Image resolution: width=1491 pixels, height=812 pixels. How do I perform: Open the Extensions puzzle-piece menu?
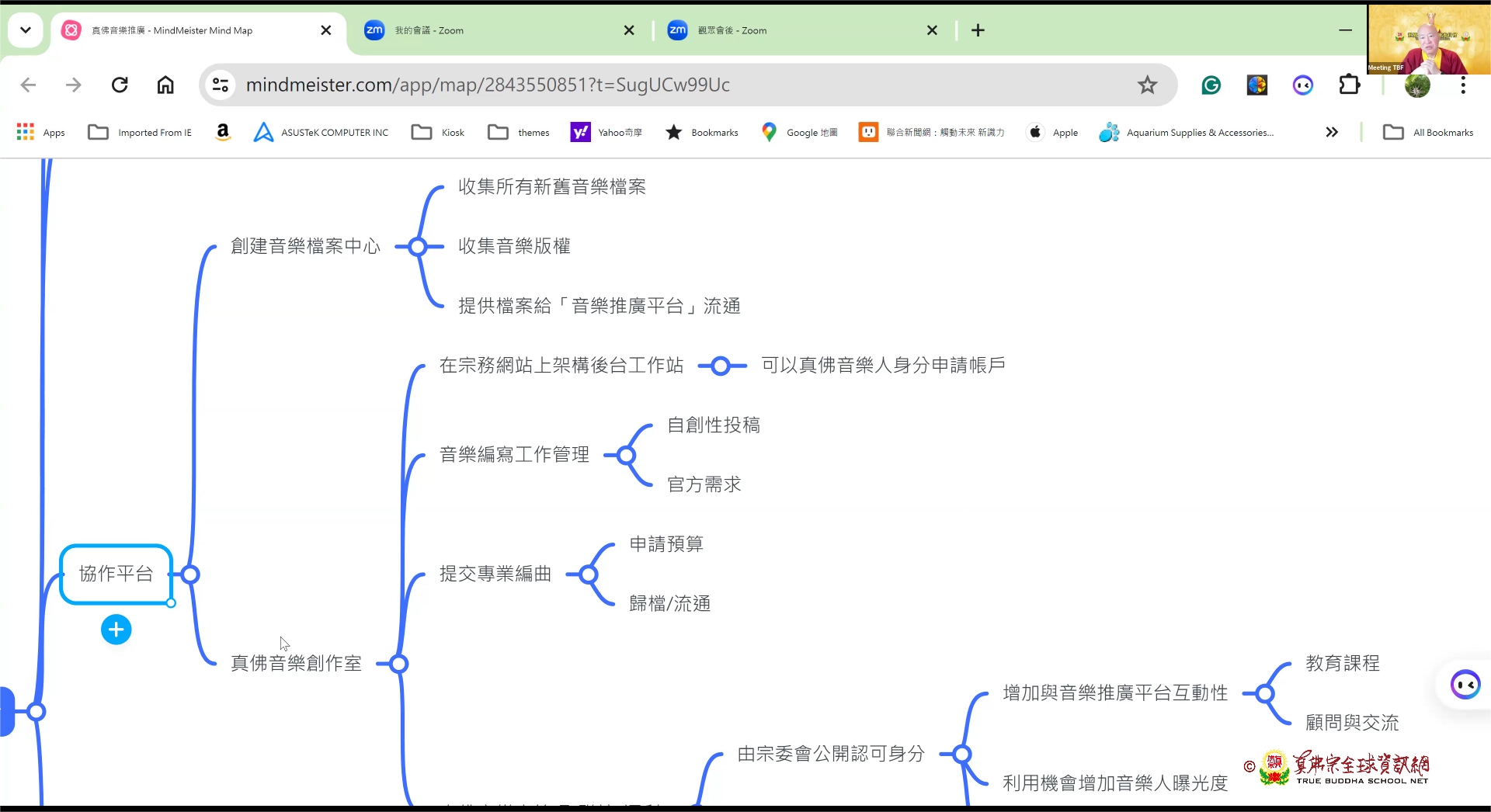click(1350, 85)
